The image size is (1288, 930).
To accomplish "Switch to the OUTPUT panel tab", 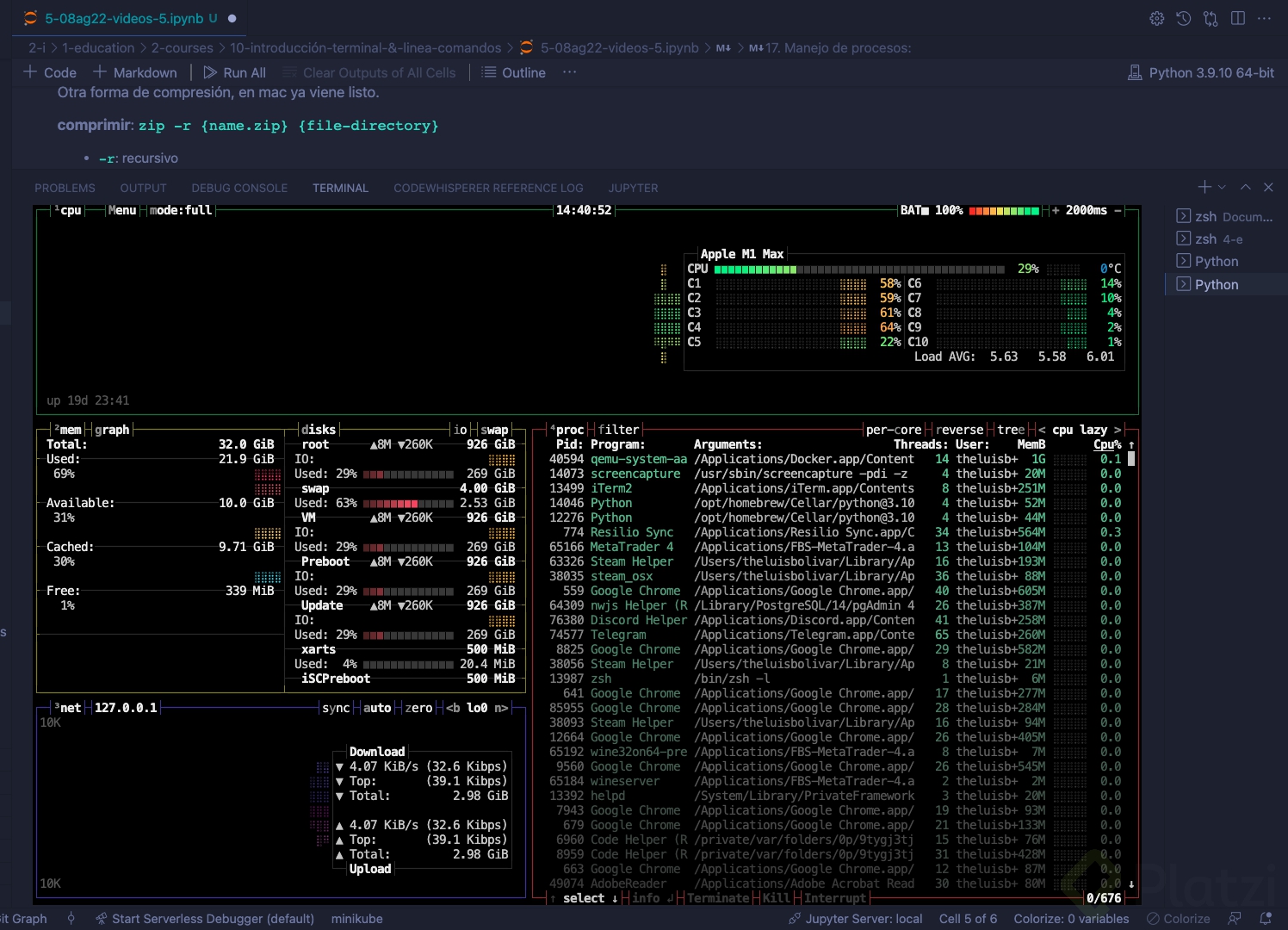I will (x=143, y=188).
